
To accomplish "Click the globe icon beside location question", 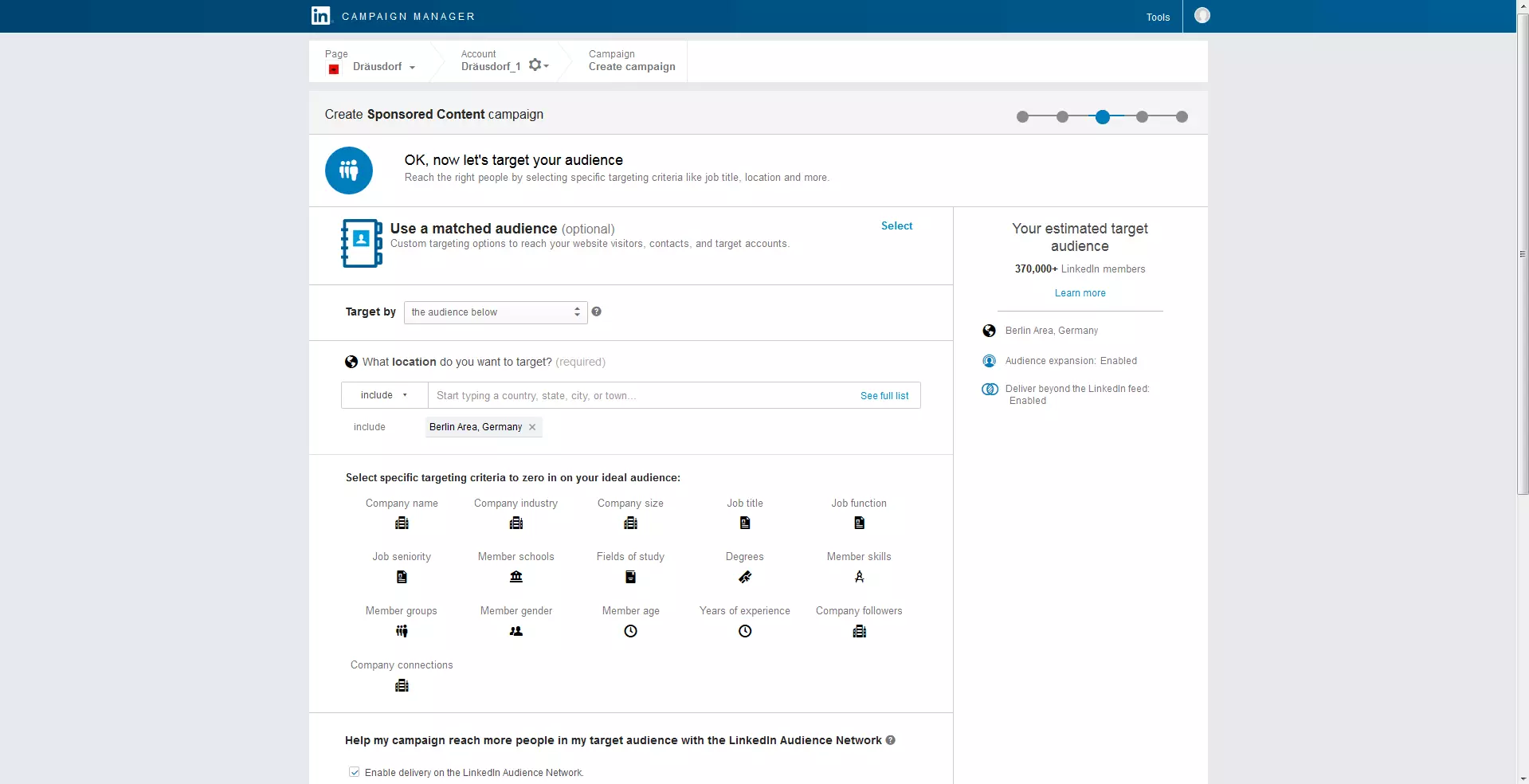I will [x=351, y=362].
